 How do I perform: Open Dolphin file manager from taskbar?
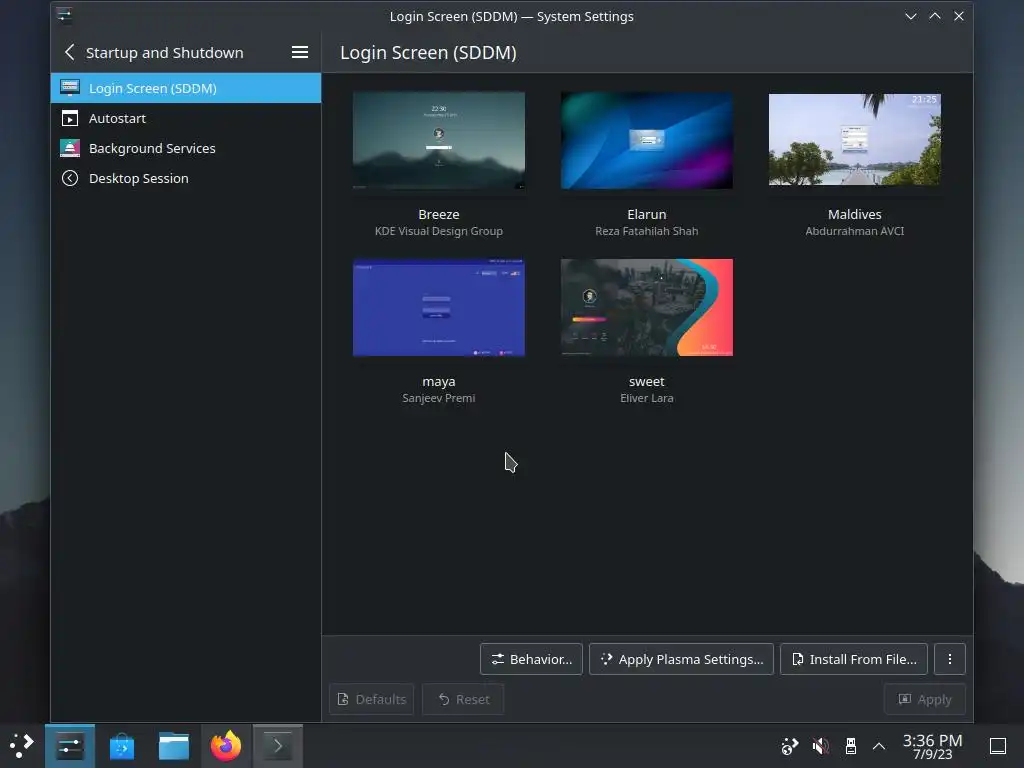coord(174,746)
